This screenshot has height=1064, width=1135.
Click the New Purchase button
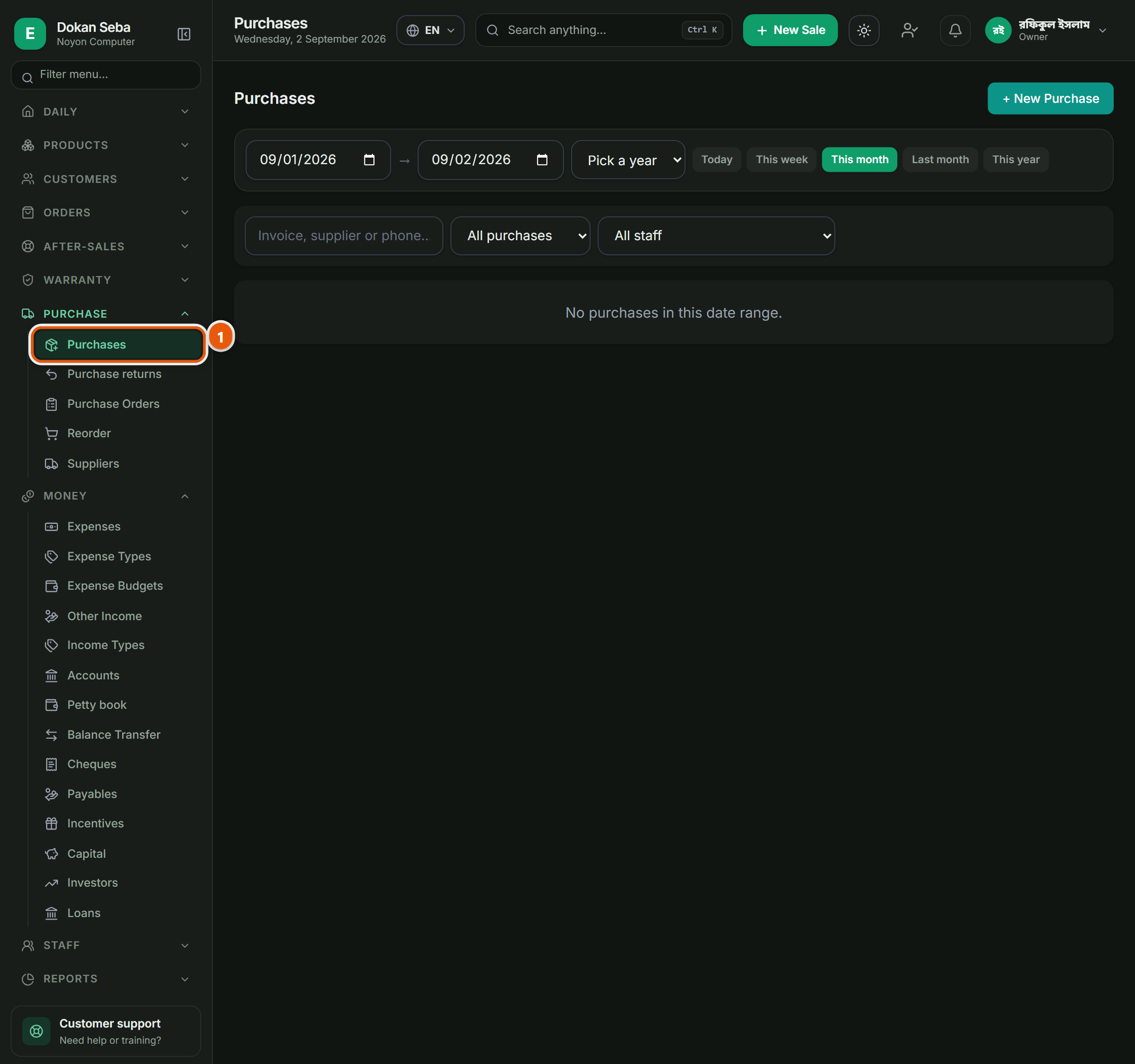pos(1050,99)
